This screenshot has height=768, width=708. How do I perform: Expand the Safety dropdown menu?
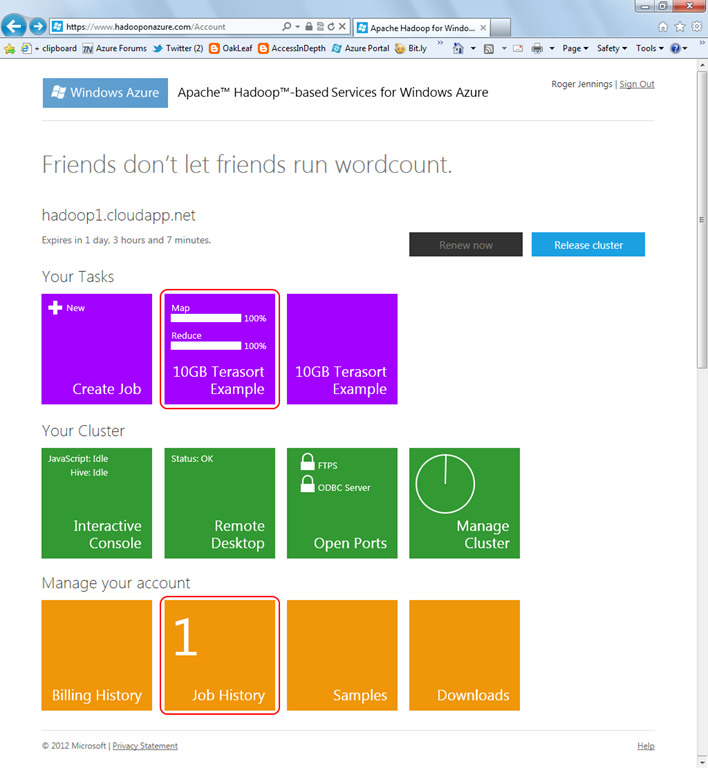pyautogui.click(x=612, y=48)
